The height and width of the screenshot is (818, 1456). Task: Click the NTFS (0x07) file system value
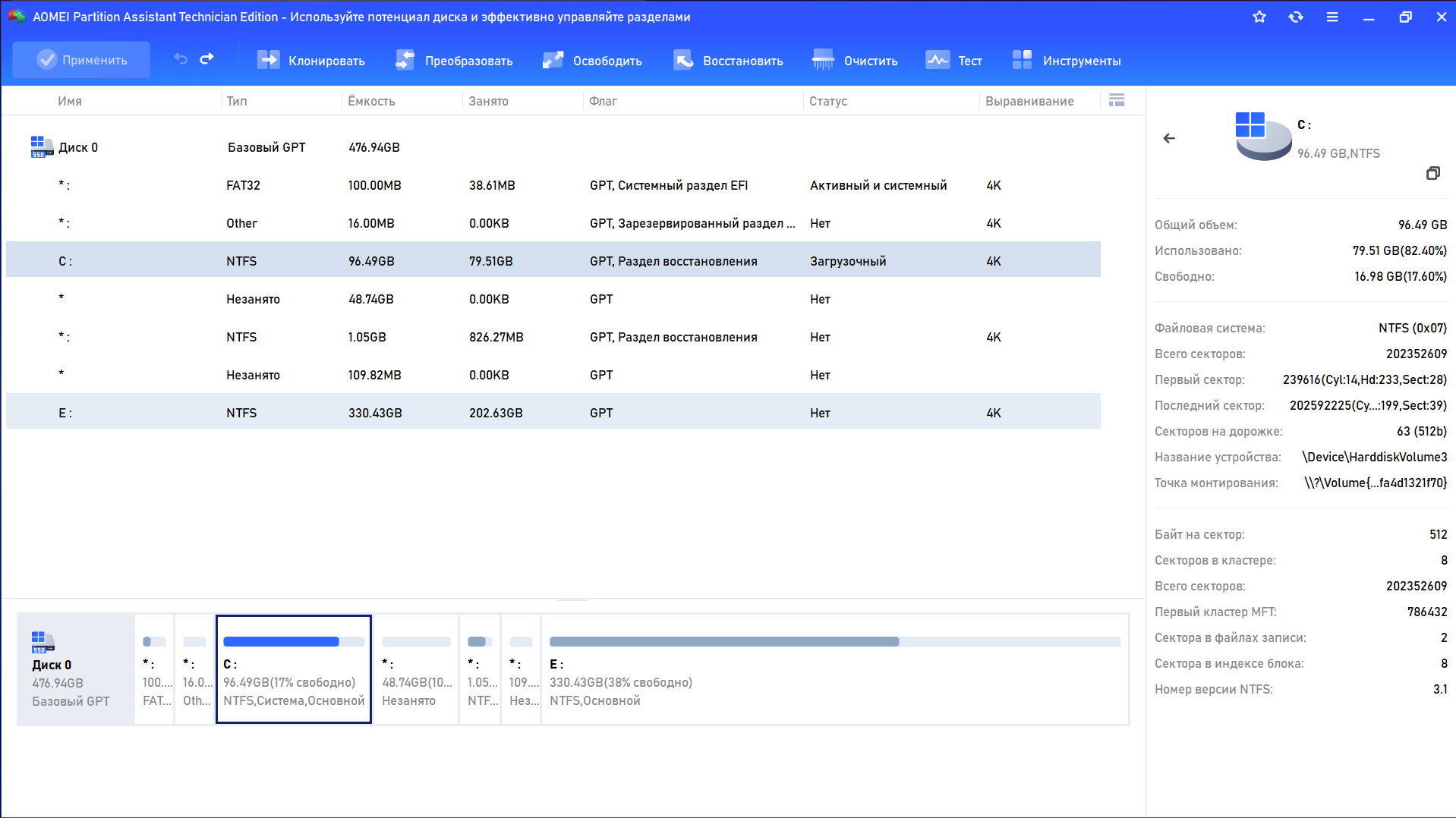pyautogui.click(x=1413, y=328)
